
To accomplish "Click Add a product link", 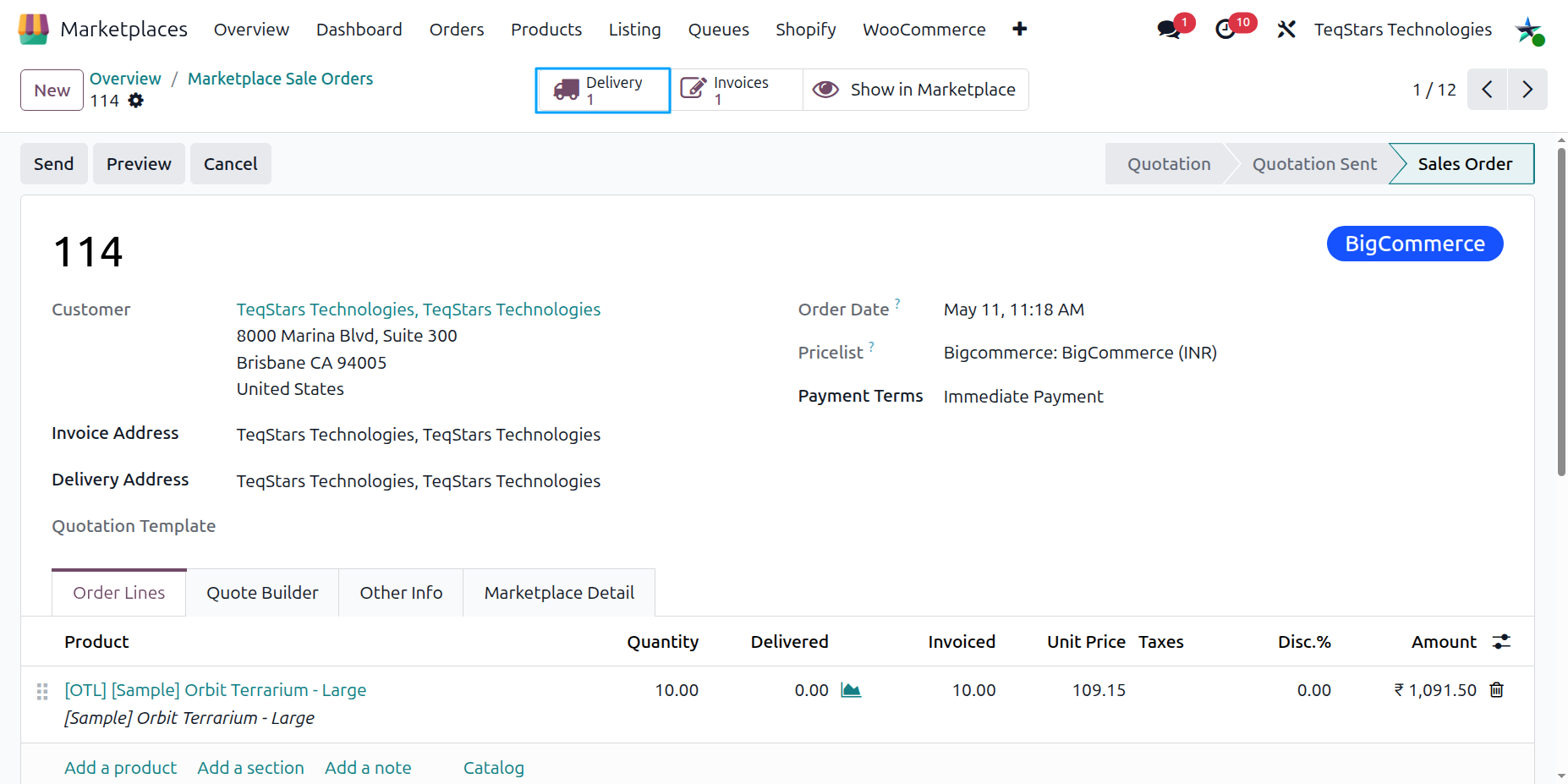I will [120, 768].
